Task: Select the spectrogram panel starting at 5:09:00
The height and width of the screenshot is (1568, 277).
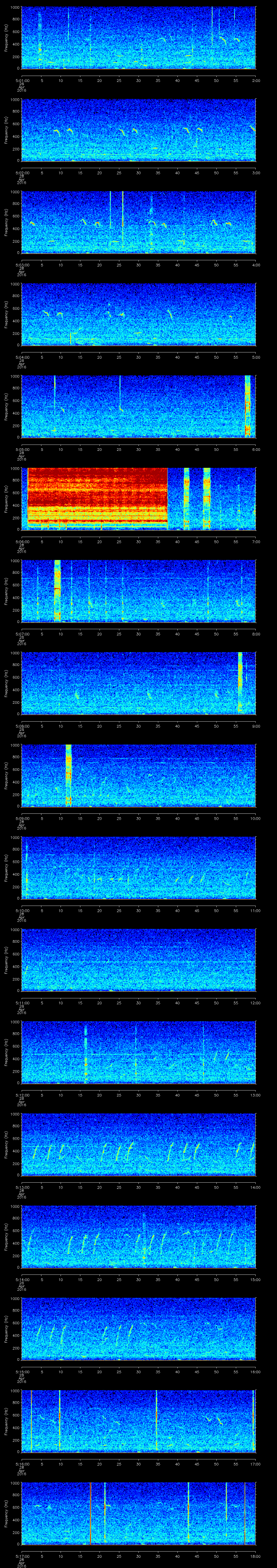Action: point(139,775)
